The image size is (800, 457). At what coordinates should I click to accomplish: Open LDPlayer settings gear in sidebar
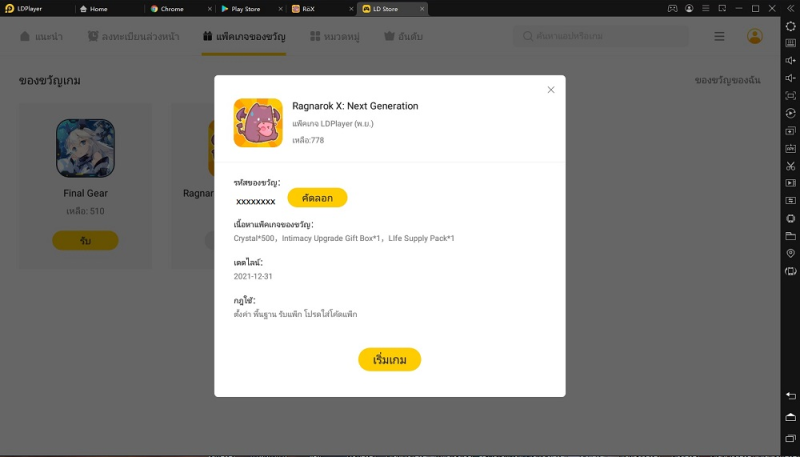pyautogui.click(x=790, y=26)
